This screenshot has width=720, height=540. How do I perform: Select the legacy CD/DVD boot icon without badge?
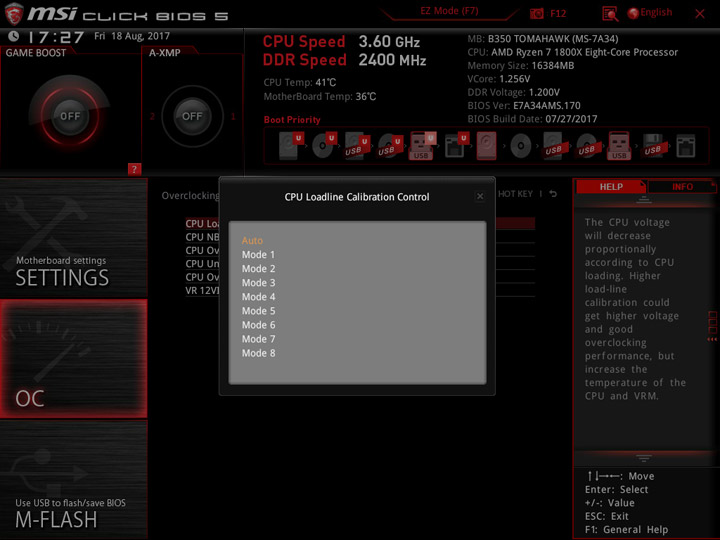tap(521, 146)
